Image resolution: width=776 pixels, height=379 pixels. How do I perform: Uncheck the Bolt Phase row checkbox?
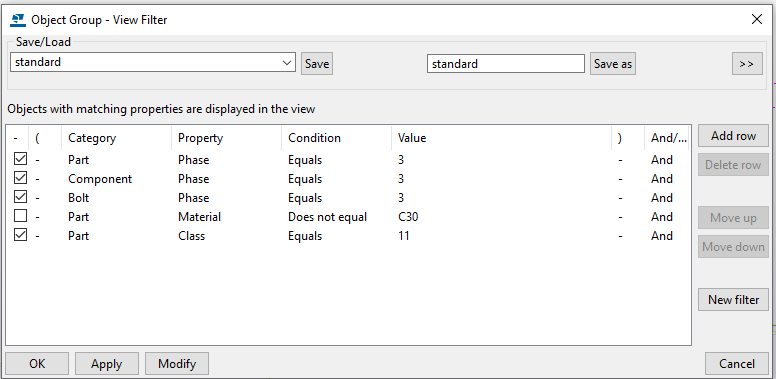(20, 197)
